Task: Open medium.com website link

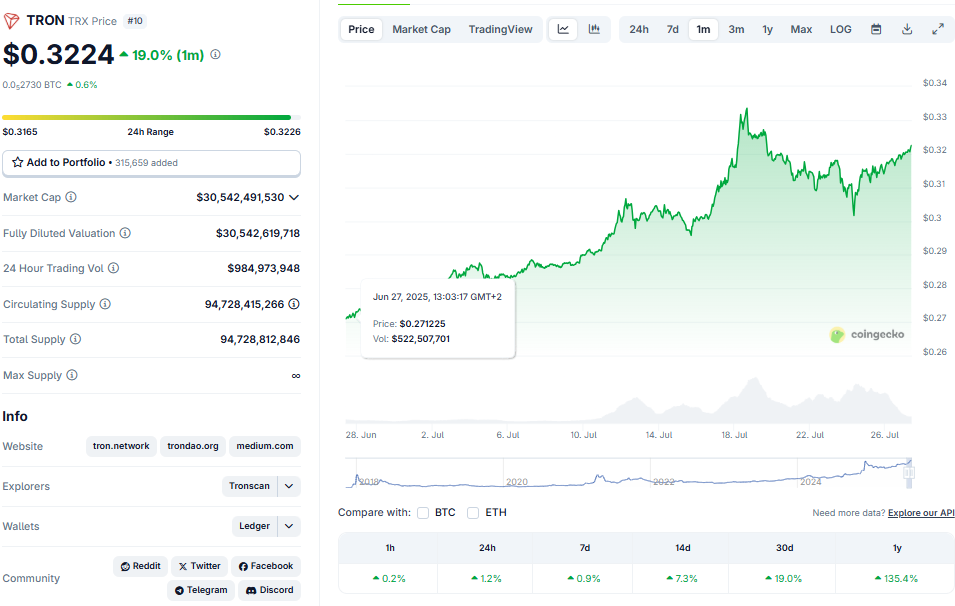Action: (265, 446)
